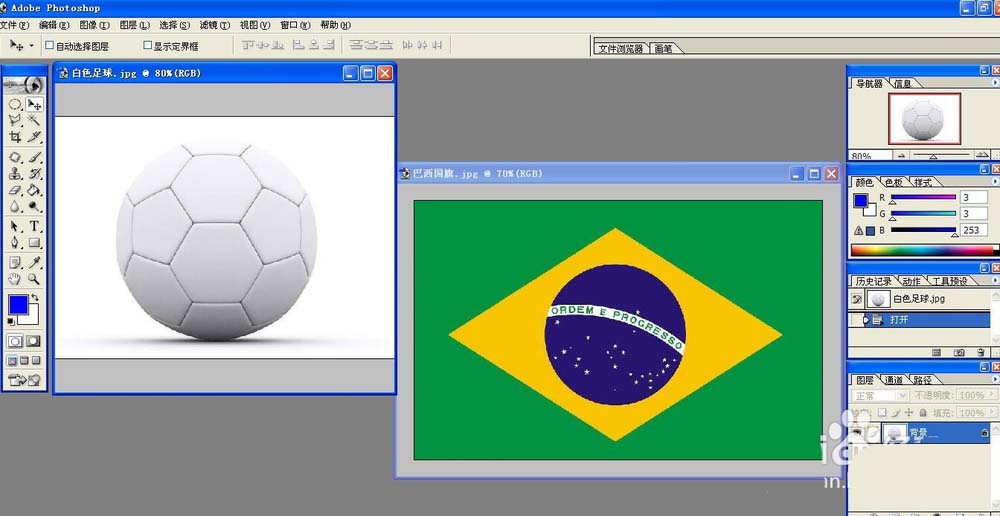Select the Polygonal Lasso tool
Image resolution: width=1000 pixels, height=516 pixels.
click(x=15, y=120)
